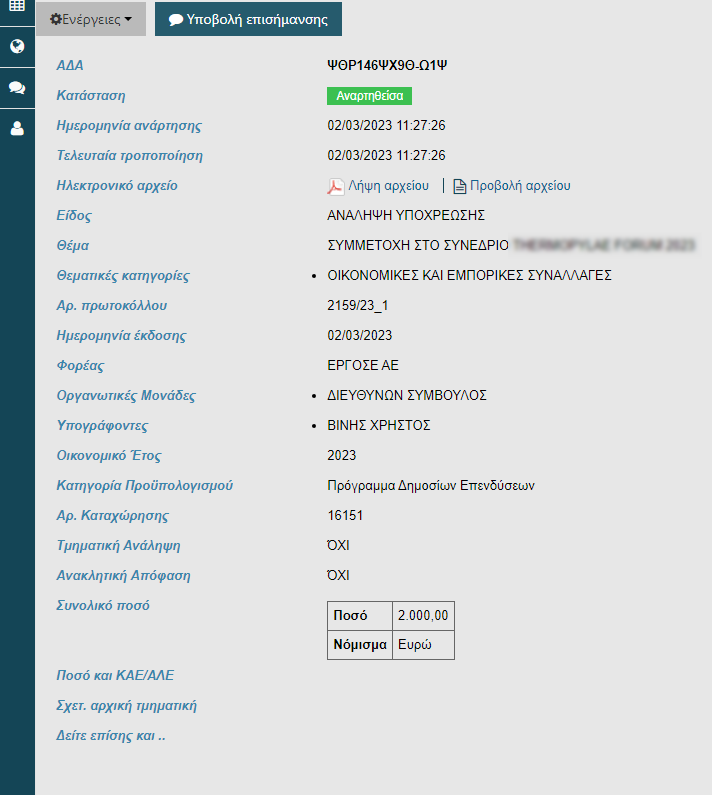Screen dimensions: 712x795
Task: Click the green Αναρτηθείσα status badge
Action: coord(370,96)
